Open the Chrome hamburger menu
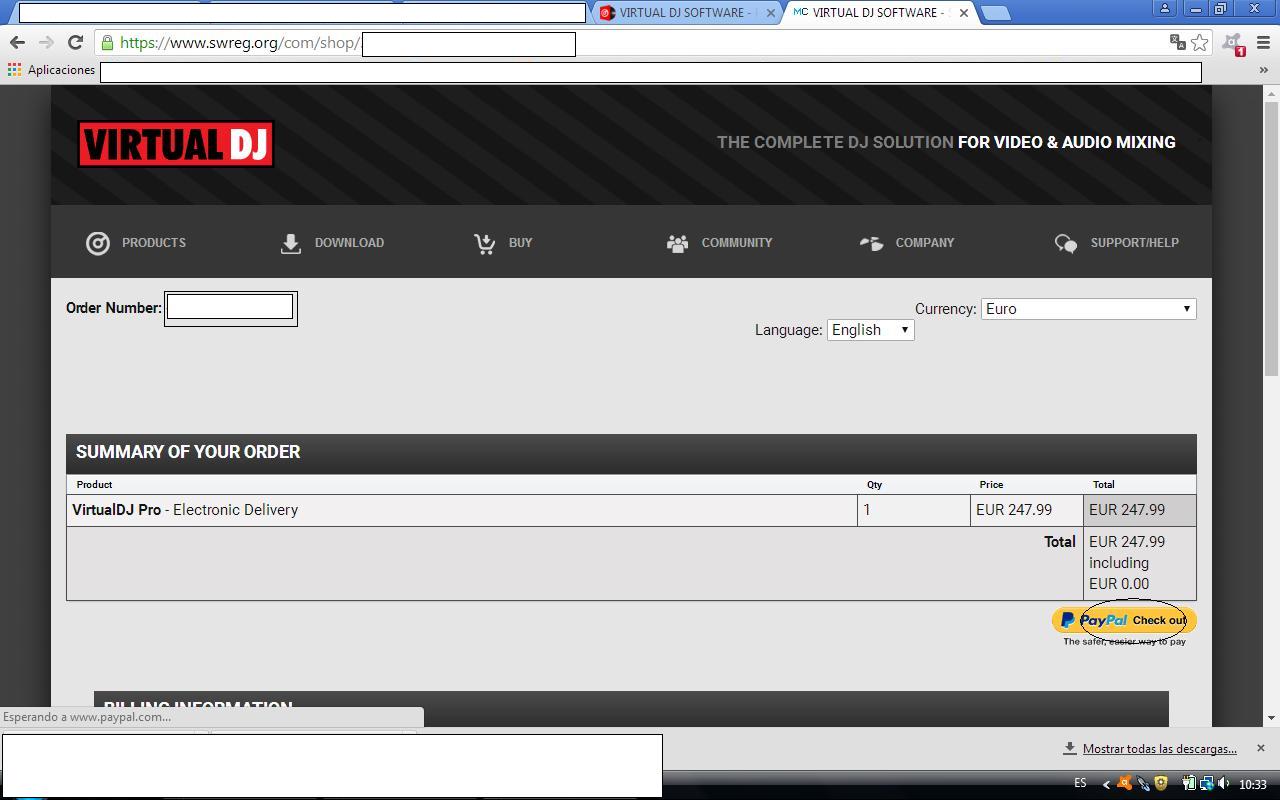This screenshot has width=1280, height=800. 1261,42
